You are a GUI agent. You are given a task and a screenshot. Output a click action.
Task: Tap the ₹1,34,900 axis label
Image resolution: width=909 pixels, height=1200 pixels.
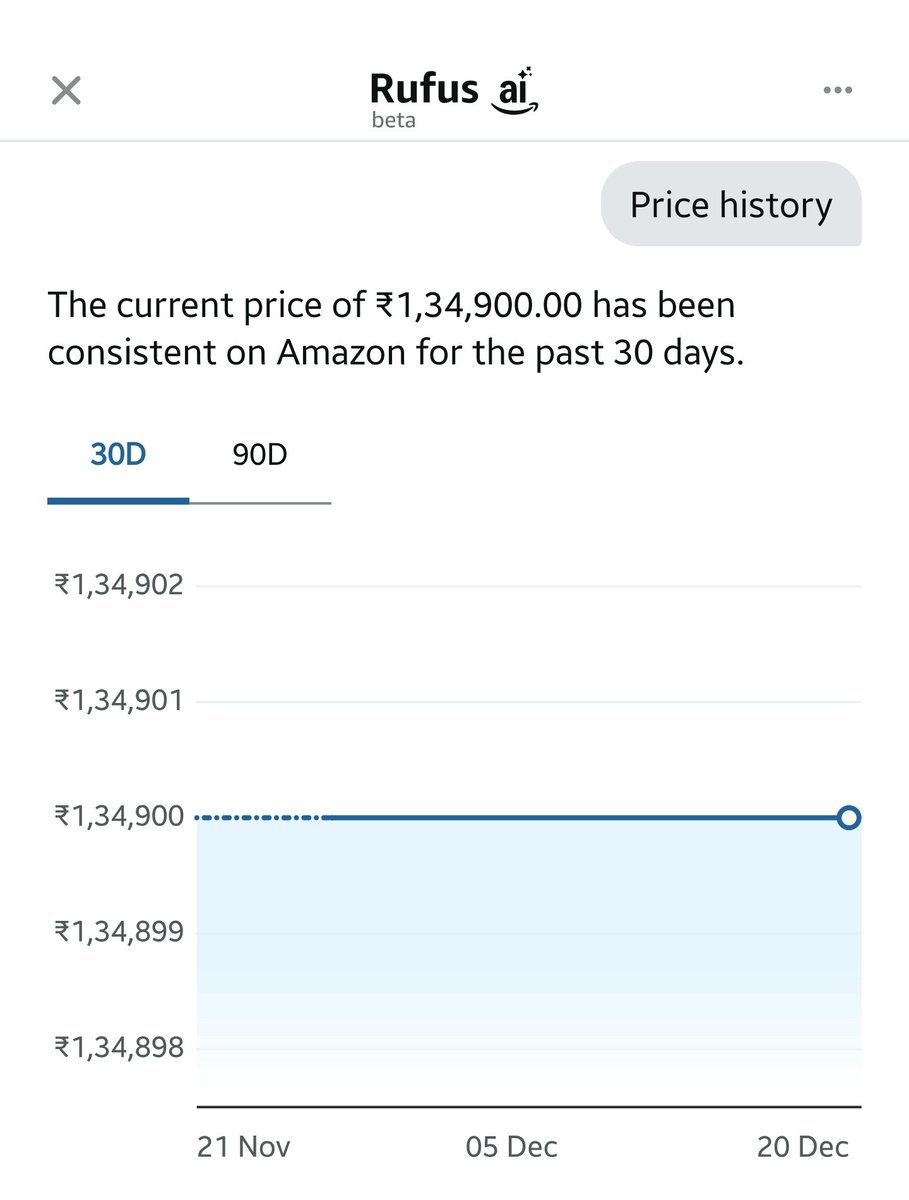pos(120,816)
